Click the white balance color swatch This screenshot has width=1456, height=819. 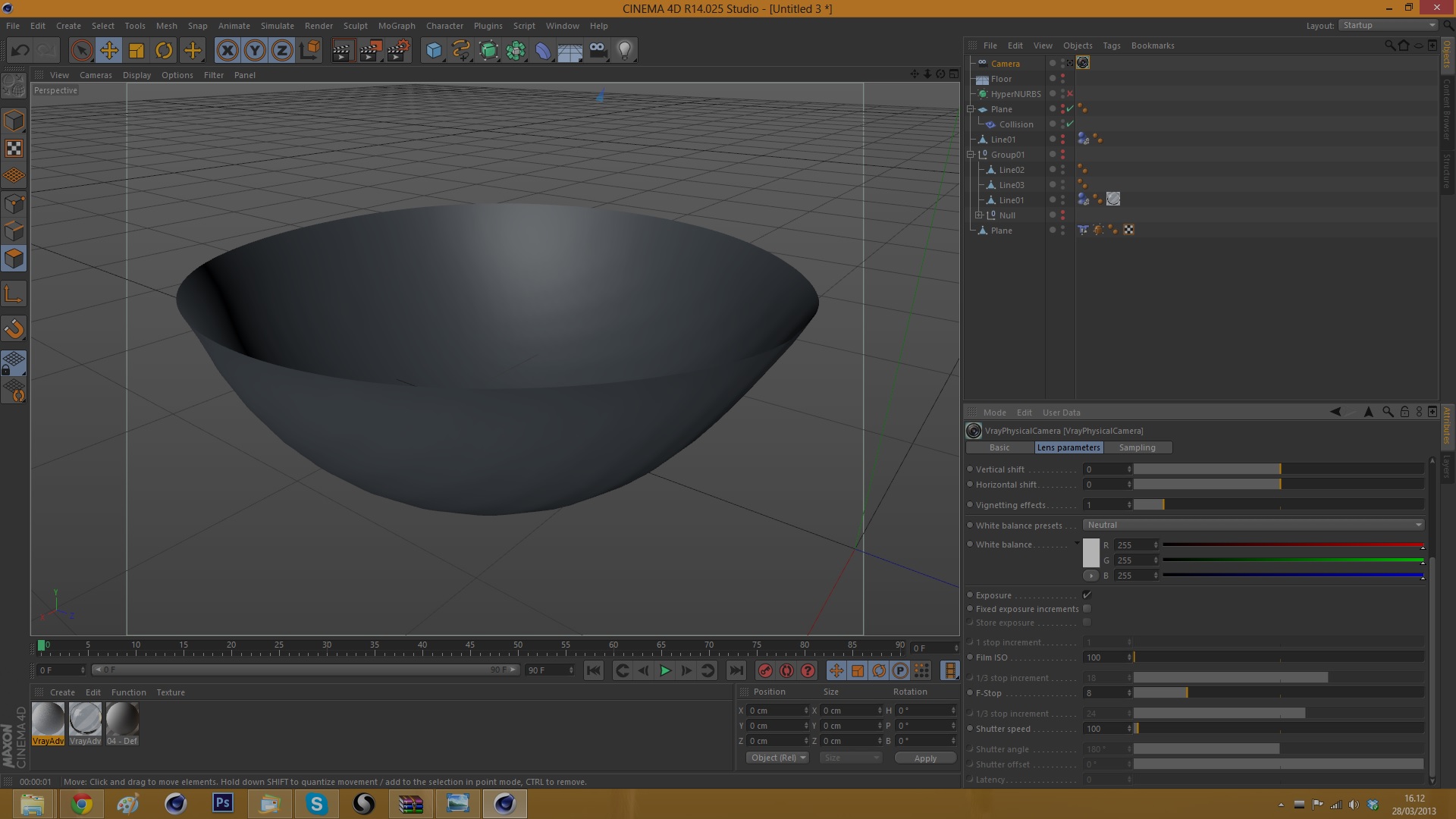pyautogui.click(x=1090, y=553)
